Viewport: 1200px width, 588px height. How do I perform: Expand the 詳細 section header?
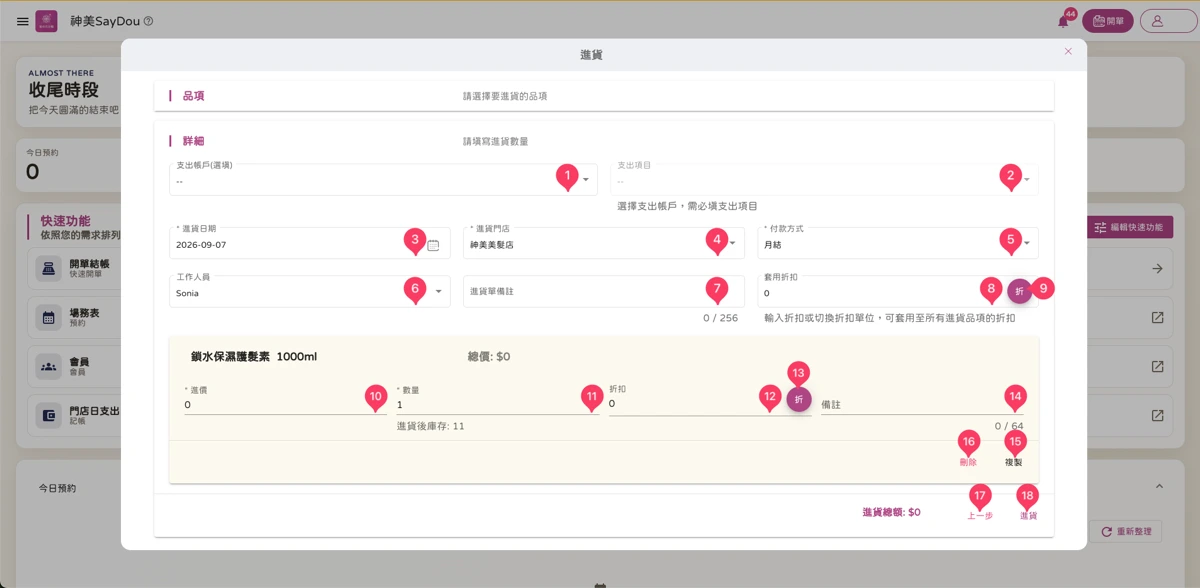tap(604, 141)
